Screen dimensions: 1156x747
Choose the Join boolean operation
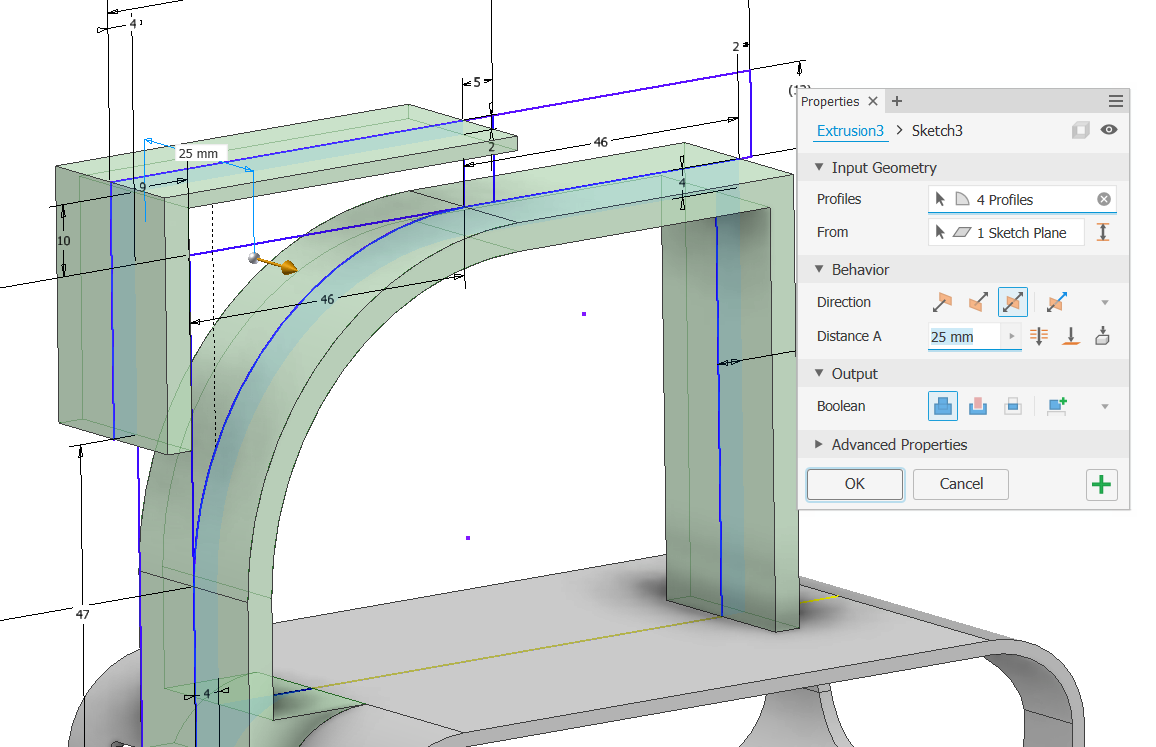tap(943, 406)
